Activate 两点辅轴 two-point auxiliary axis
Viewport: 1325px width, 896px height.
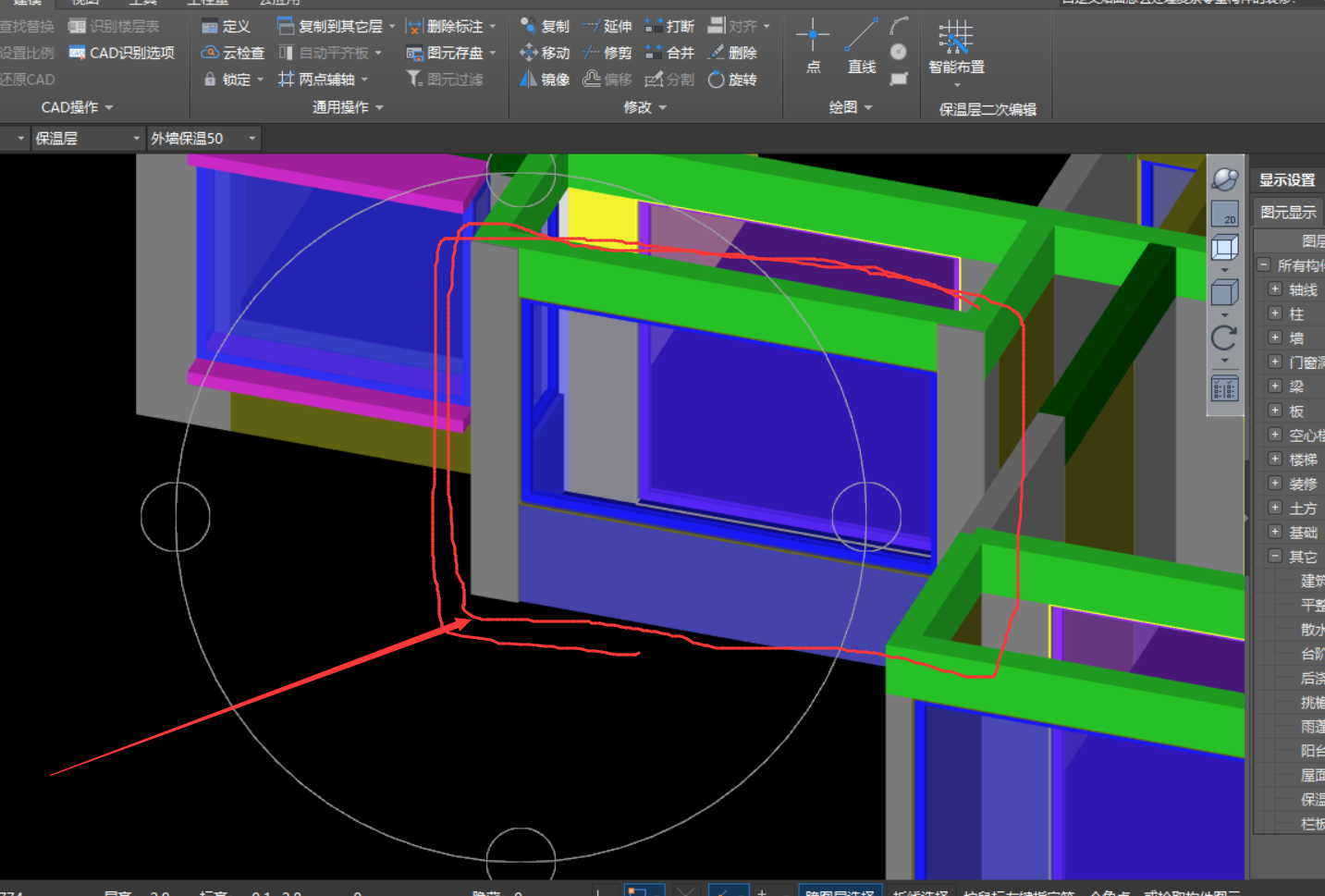point(317,80)
